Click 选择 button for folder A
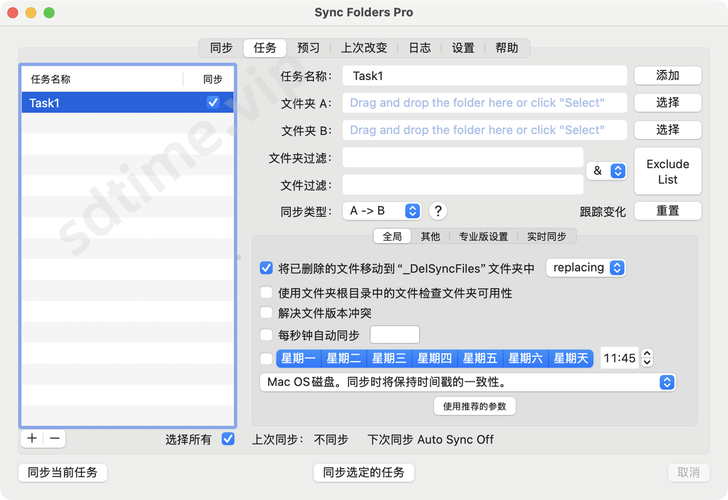Image resolution: width=728 pixels, height=500 pixels. tap(667, 102)
